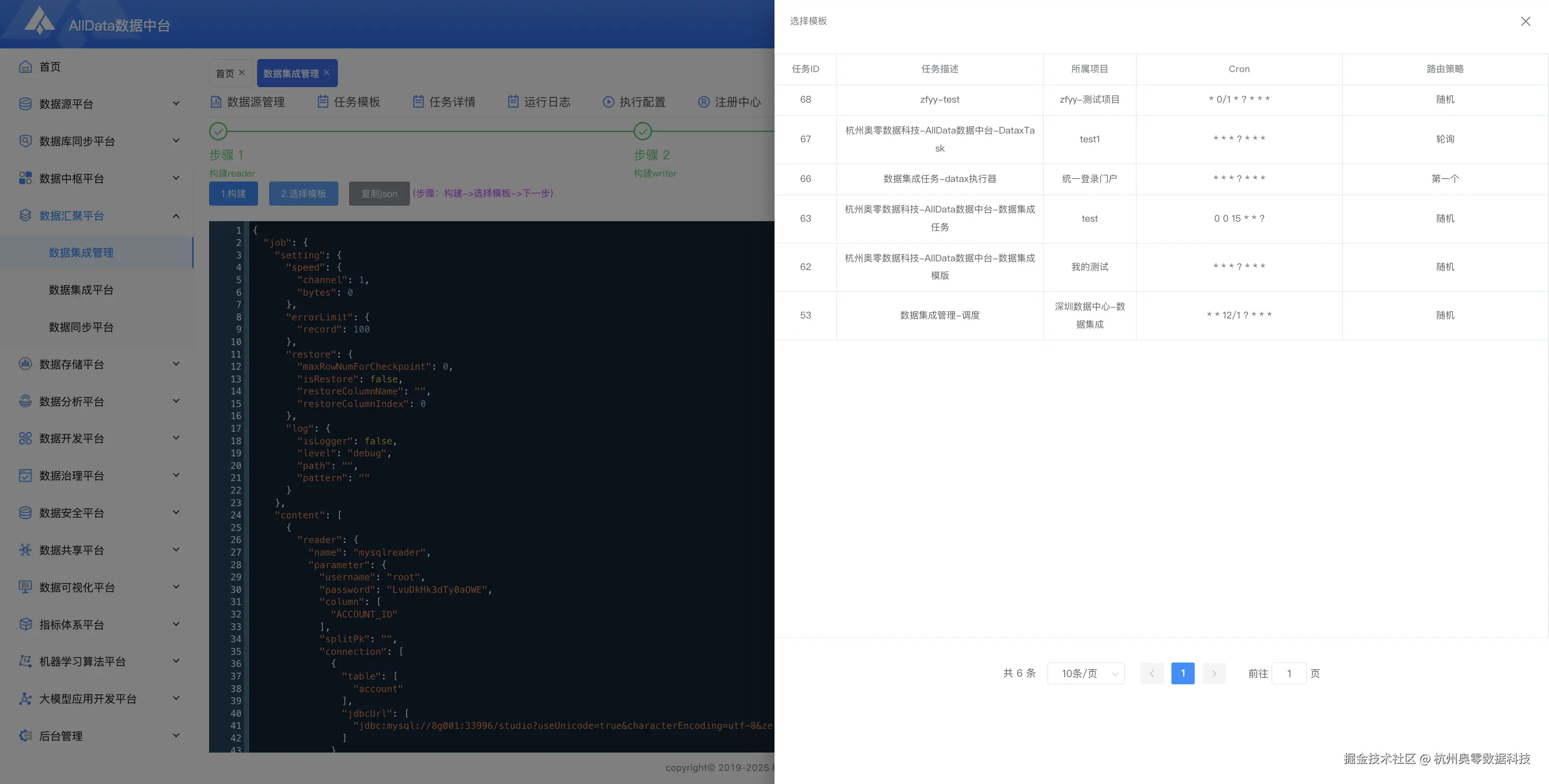Open the 任务详情 tab
1549x784 pixels.
(451, 102)
